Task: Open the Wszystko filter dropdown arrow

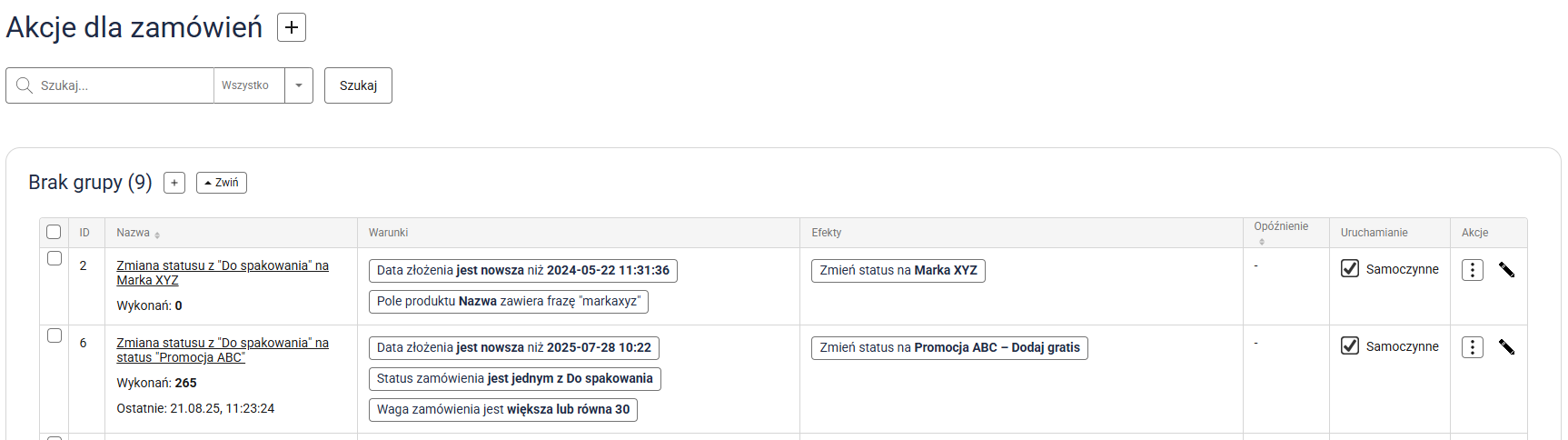Action: [299, 85]
